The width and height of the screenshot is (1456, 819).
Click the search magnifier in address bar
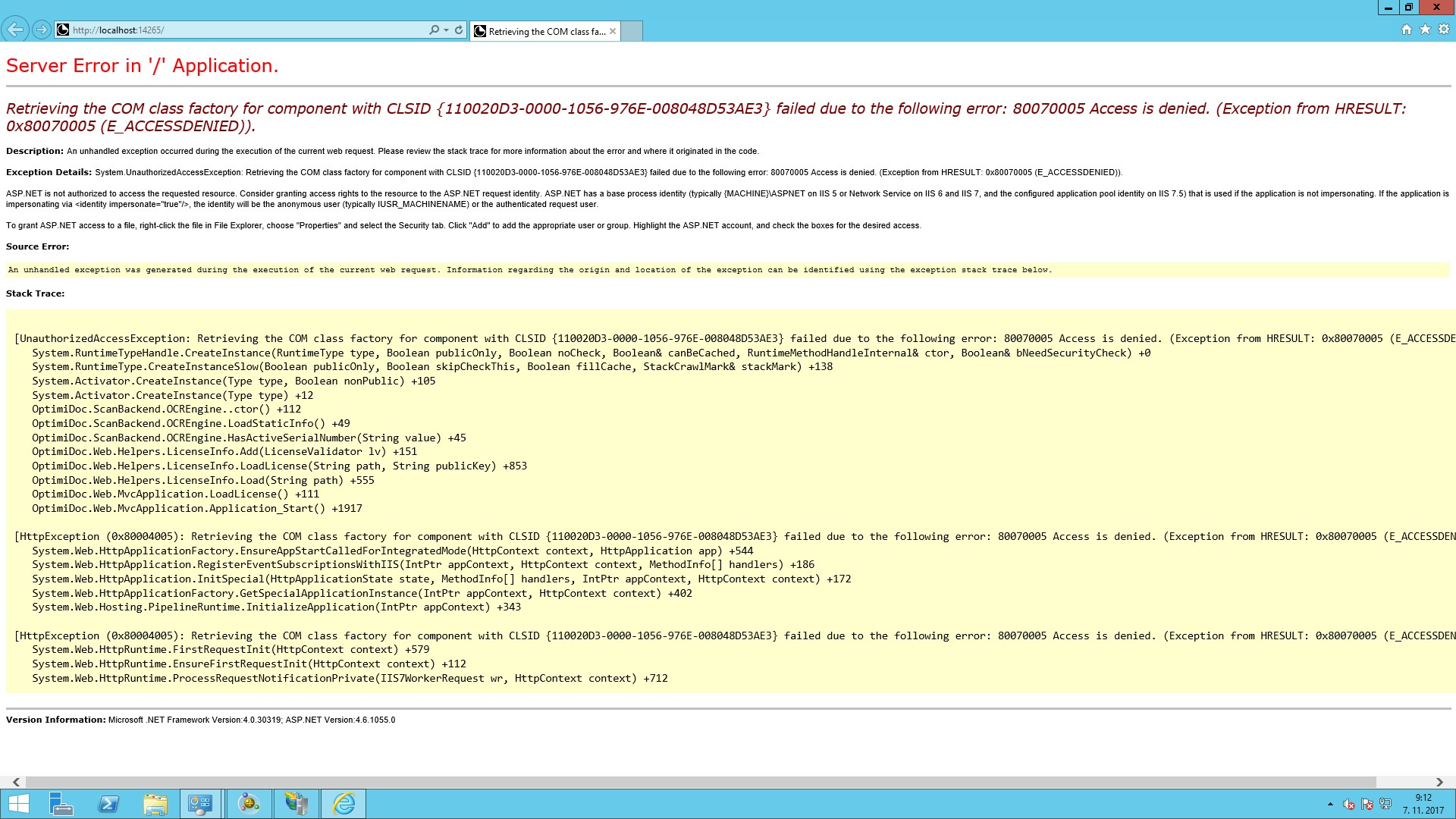433,30
